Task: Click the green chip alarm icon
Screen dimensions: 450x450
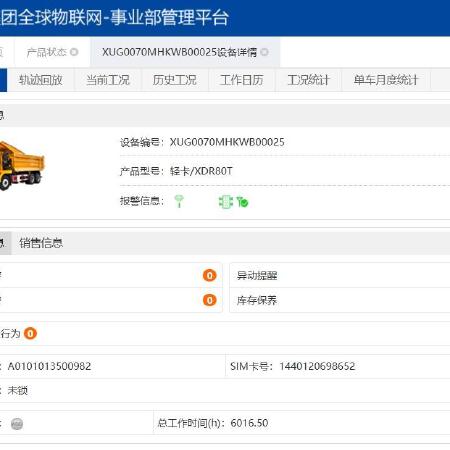Action: click(x=226, y=202)
